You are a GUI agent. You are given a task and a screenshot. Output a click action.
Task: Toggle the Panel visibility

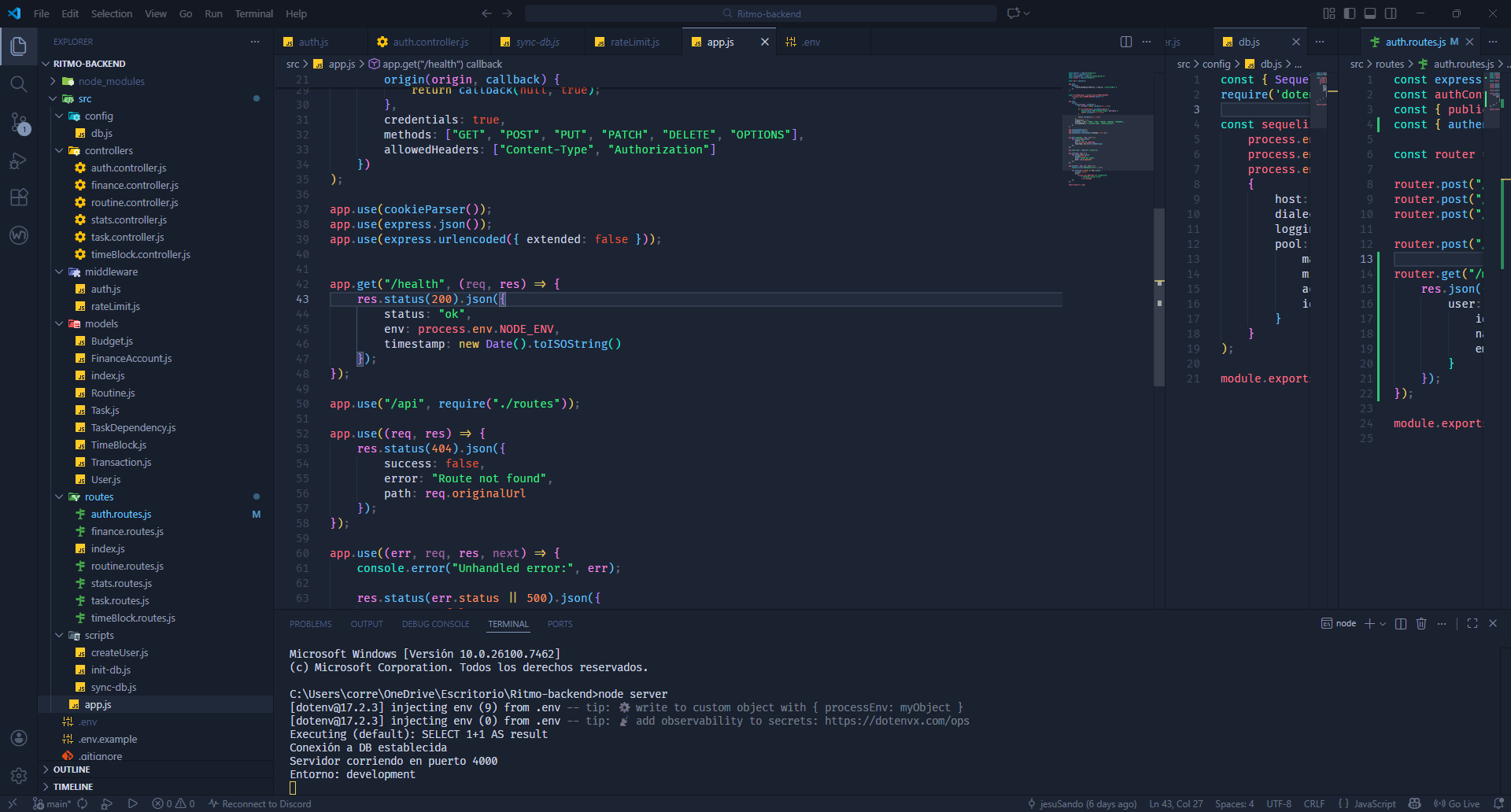(x=1369, y=13)
